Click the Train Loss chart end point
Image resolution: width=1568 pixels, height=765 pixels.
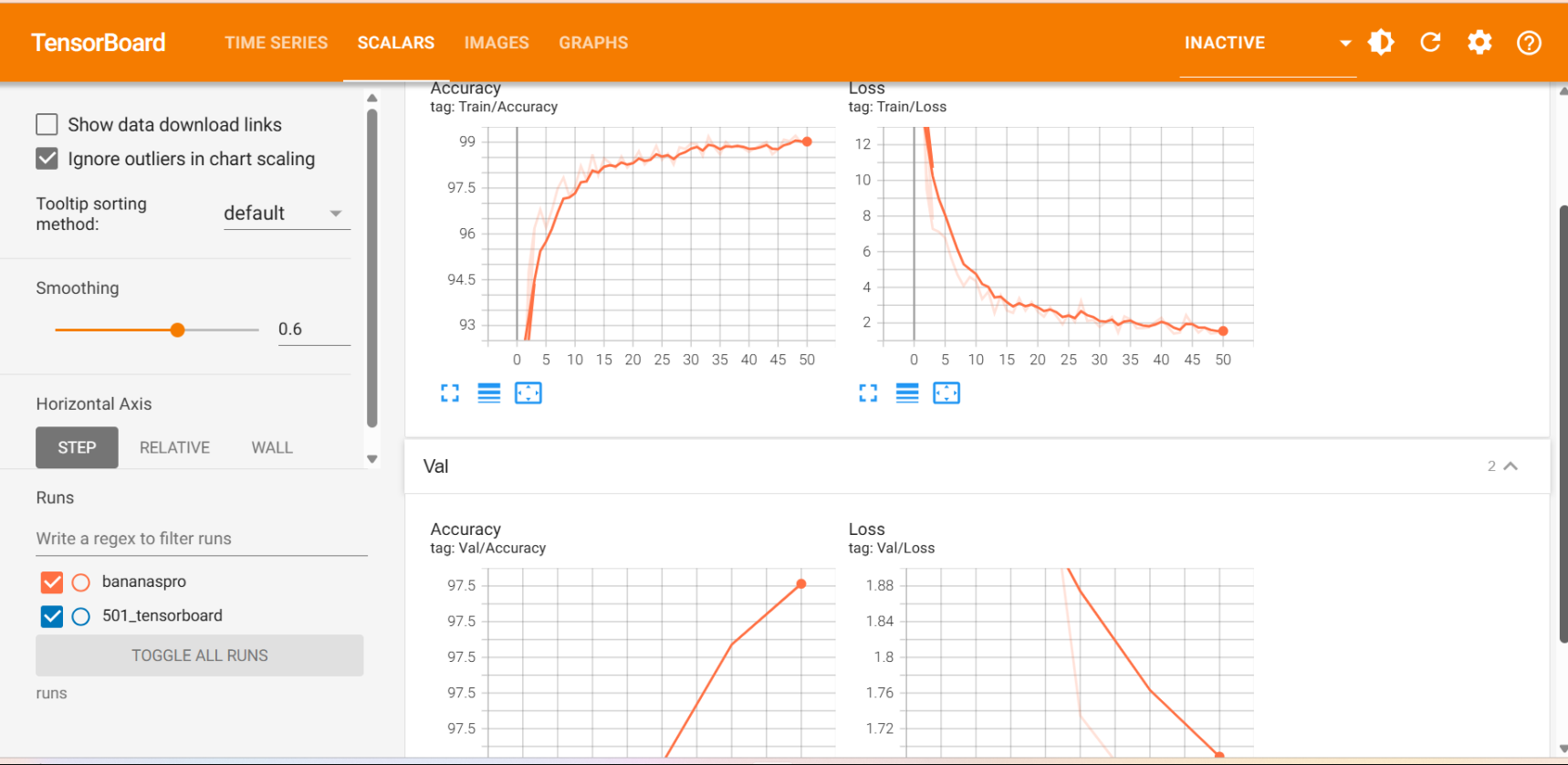pos(1223,331)
